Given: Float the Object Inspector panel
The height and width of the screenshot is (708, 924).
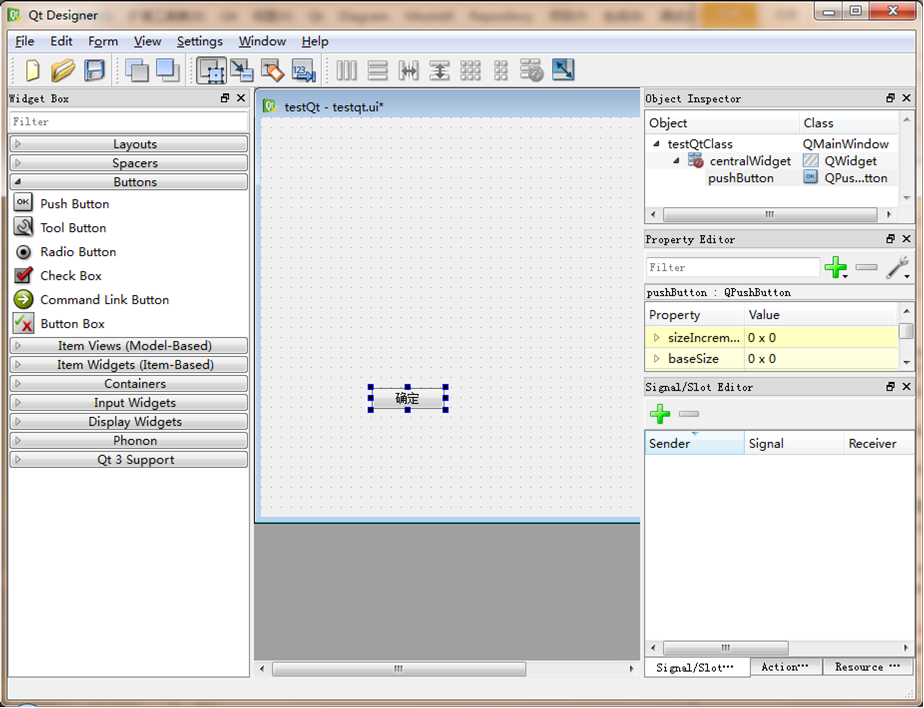Looking at the screenshot, I should point(890,98).
